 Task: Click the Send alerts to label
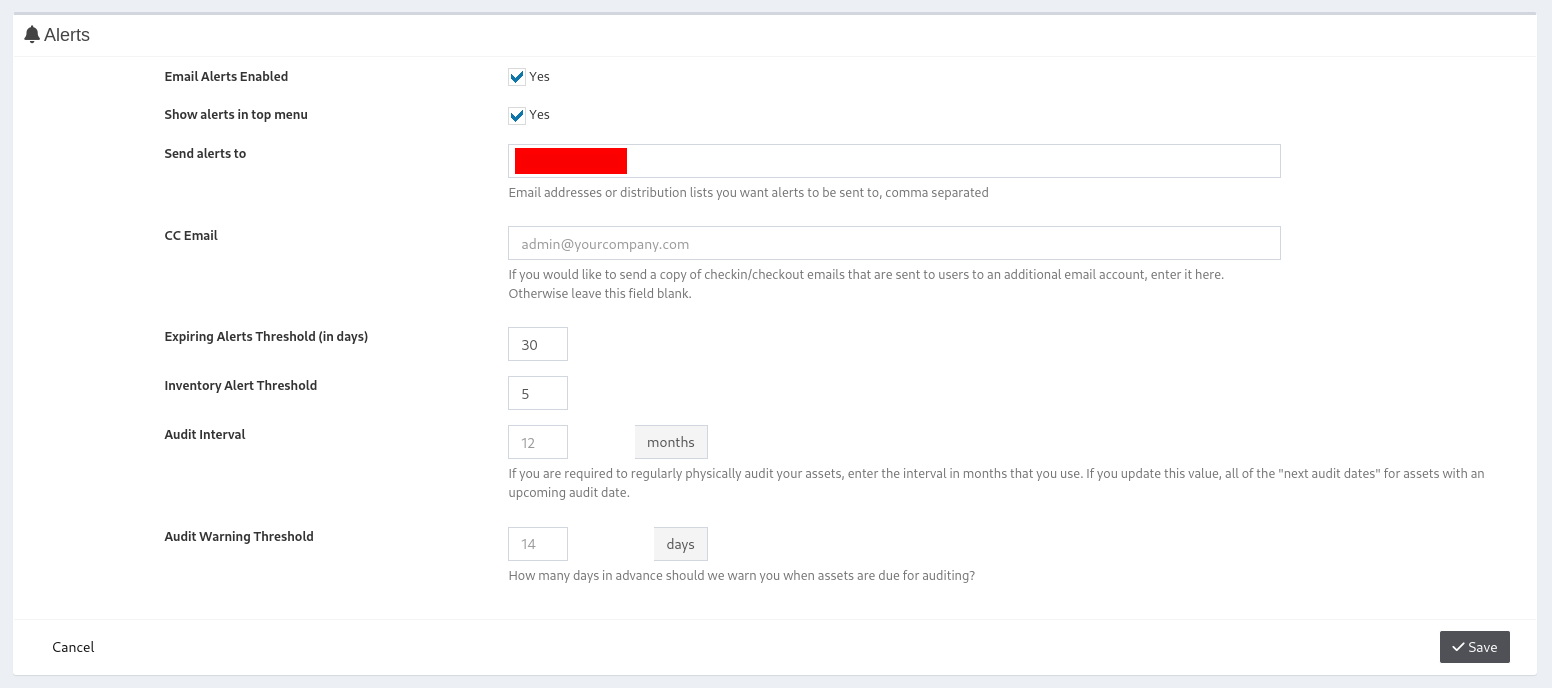pyautogui.click(x=205, y=153)
